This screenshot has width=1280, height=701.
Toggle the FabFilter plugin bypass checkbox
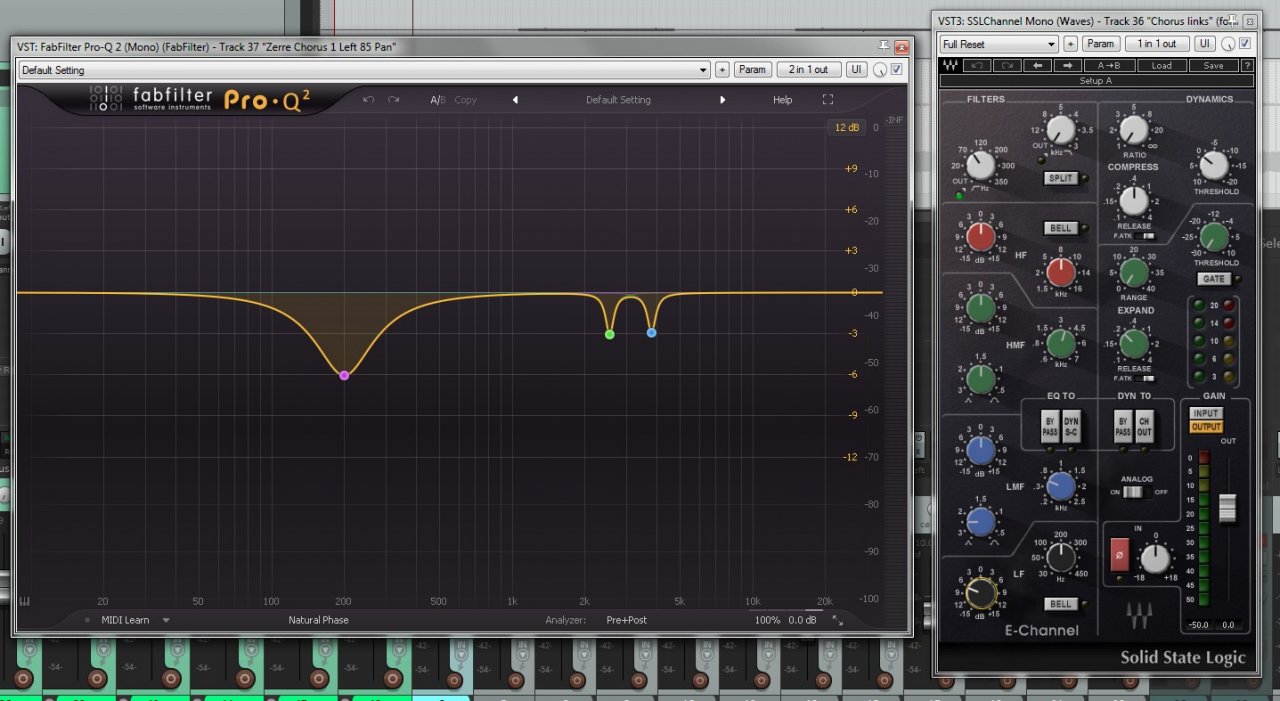pos(897,70)
